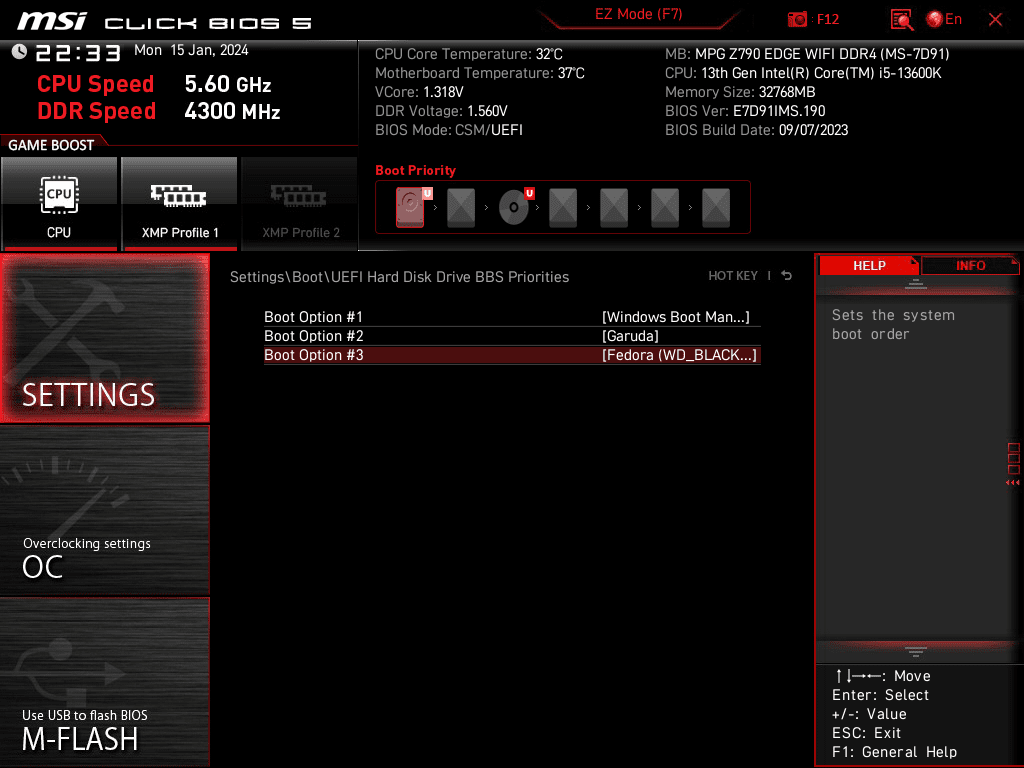The height and width of the screenshot is (768, 1024).
Task: Click the fourth boot priority slot placeholder
Action: [x=563, y=208]
